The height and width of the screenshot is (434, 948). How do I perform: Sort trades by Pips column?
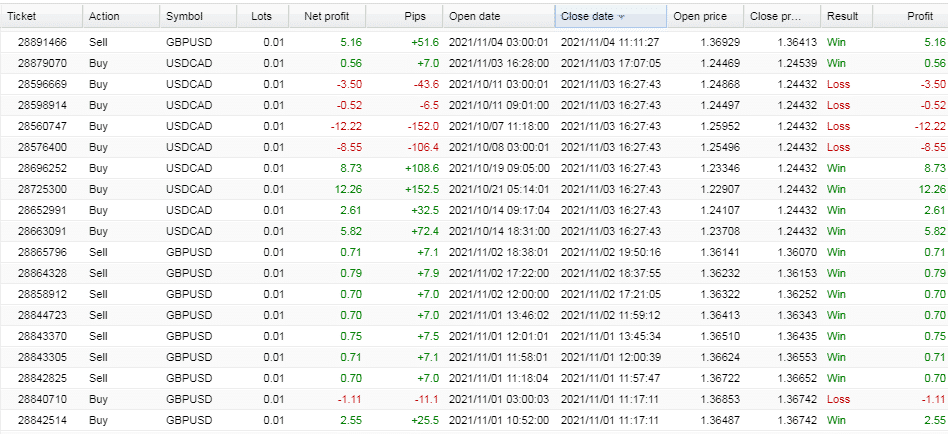tap(404, 16)
